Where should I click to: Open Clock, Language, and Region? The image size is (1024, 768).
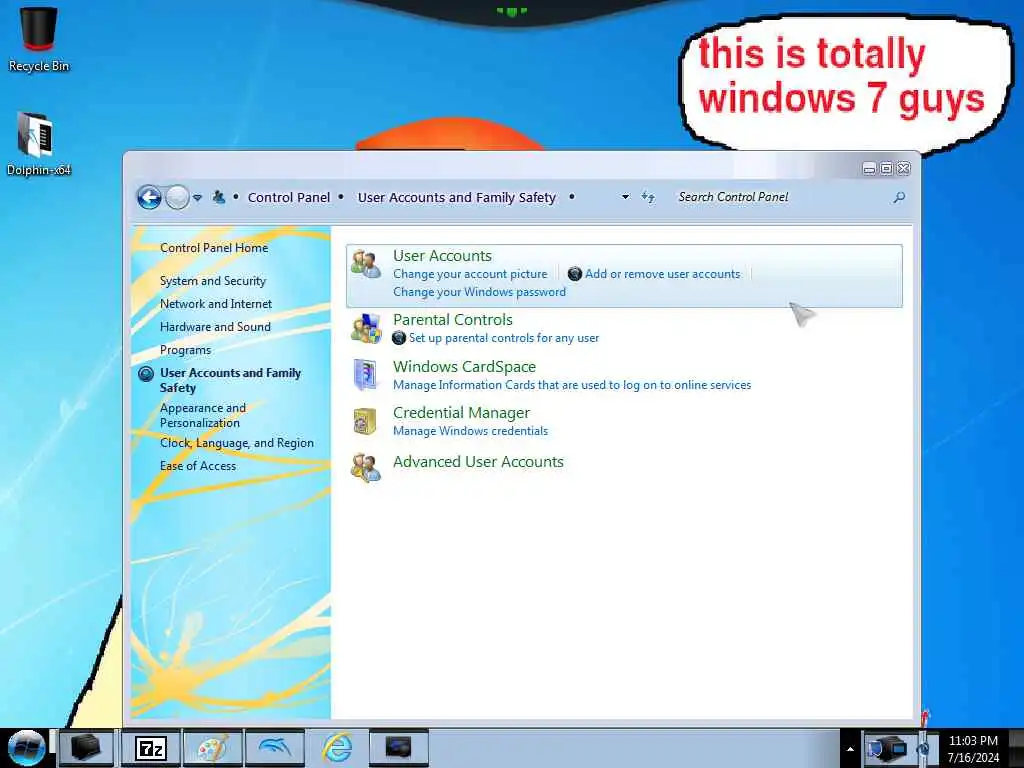(x=237, y=443)
